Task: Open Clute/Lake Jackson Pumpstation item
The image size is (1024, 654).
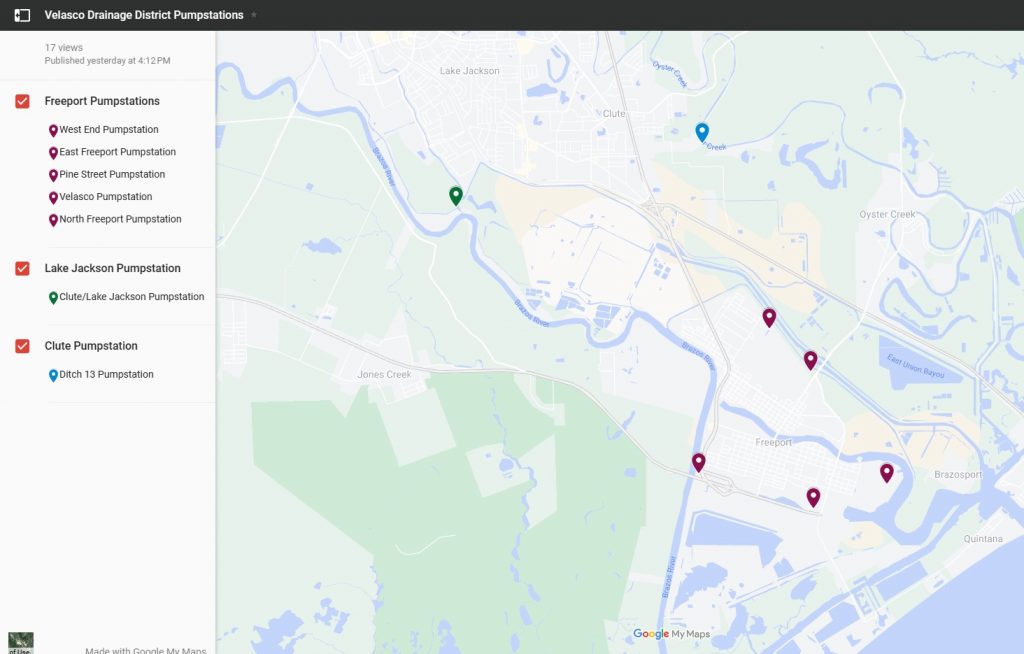Action: tap(131, 297)
